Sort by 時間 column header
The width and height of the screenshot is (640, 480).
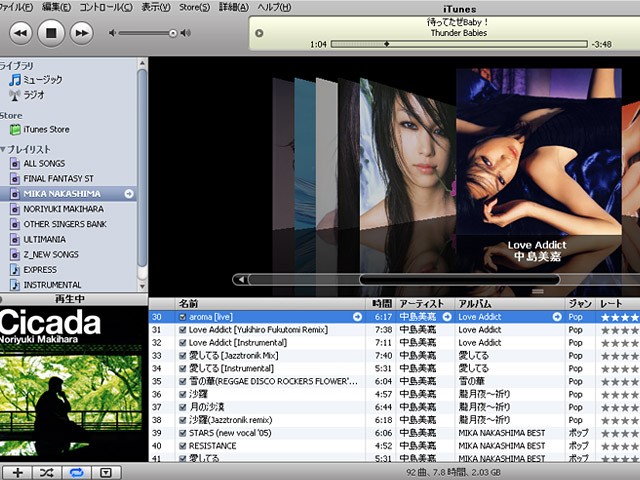coord(381,304)
